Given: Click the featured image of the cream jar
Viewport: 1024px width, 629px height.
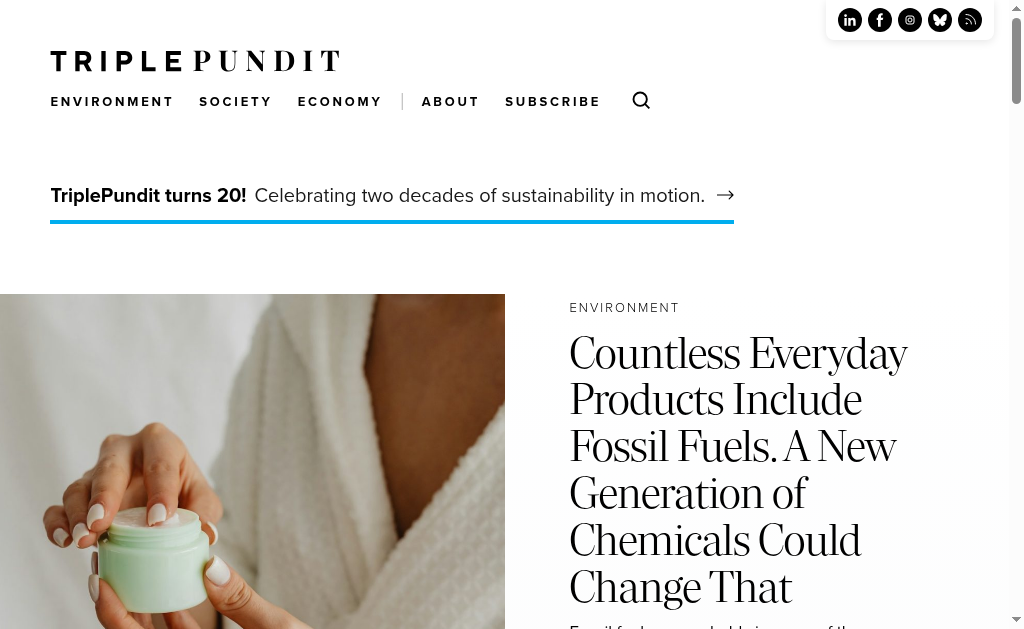Looking at the screenshot, I should [252, 461].
